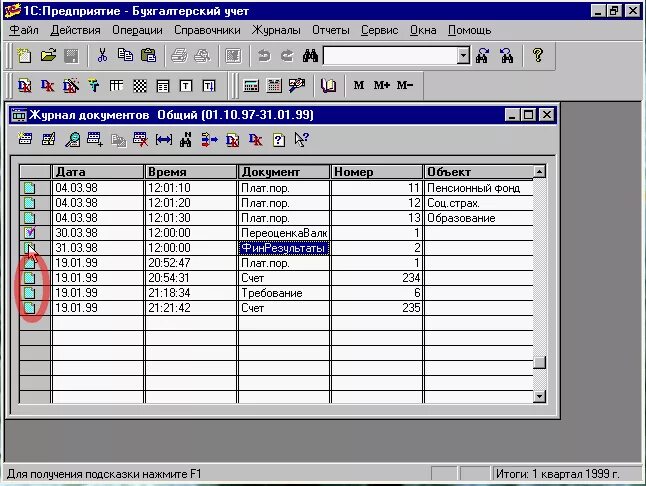Open the Операции menu
Screen dimensions: 646x486
coord(137,30)
